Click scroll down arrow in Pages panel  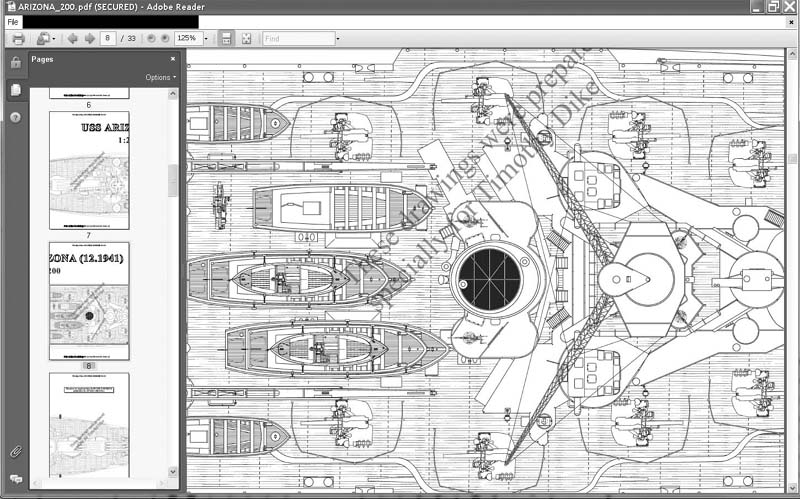point(172,471)
